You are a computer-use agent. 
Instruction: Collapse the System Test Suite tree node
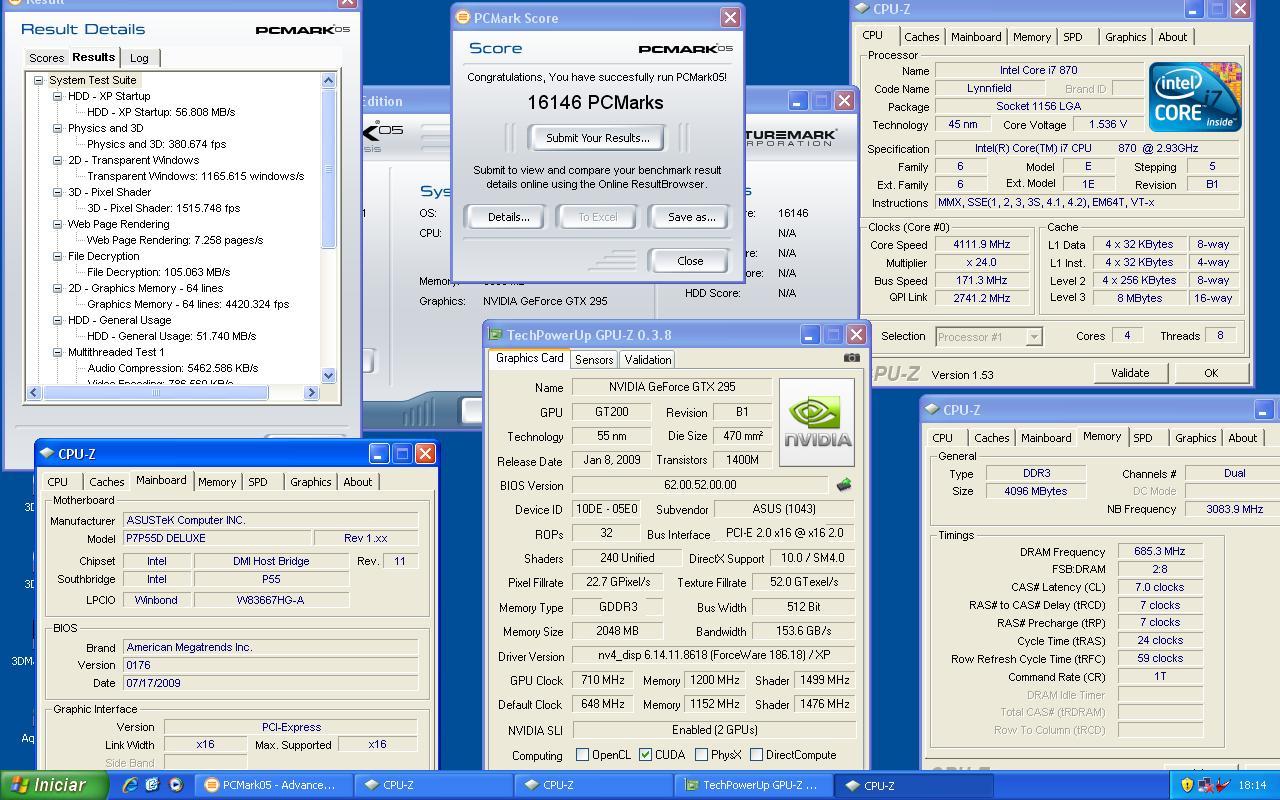click(38, 80)
